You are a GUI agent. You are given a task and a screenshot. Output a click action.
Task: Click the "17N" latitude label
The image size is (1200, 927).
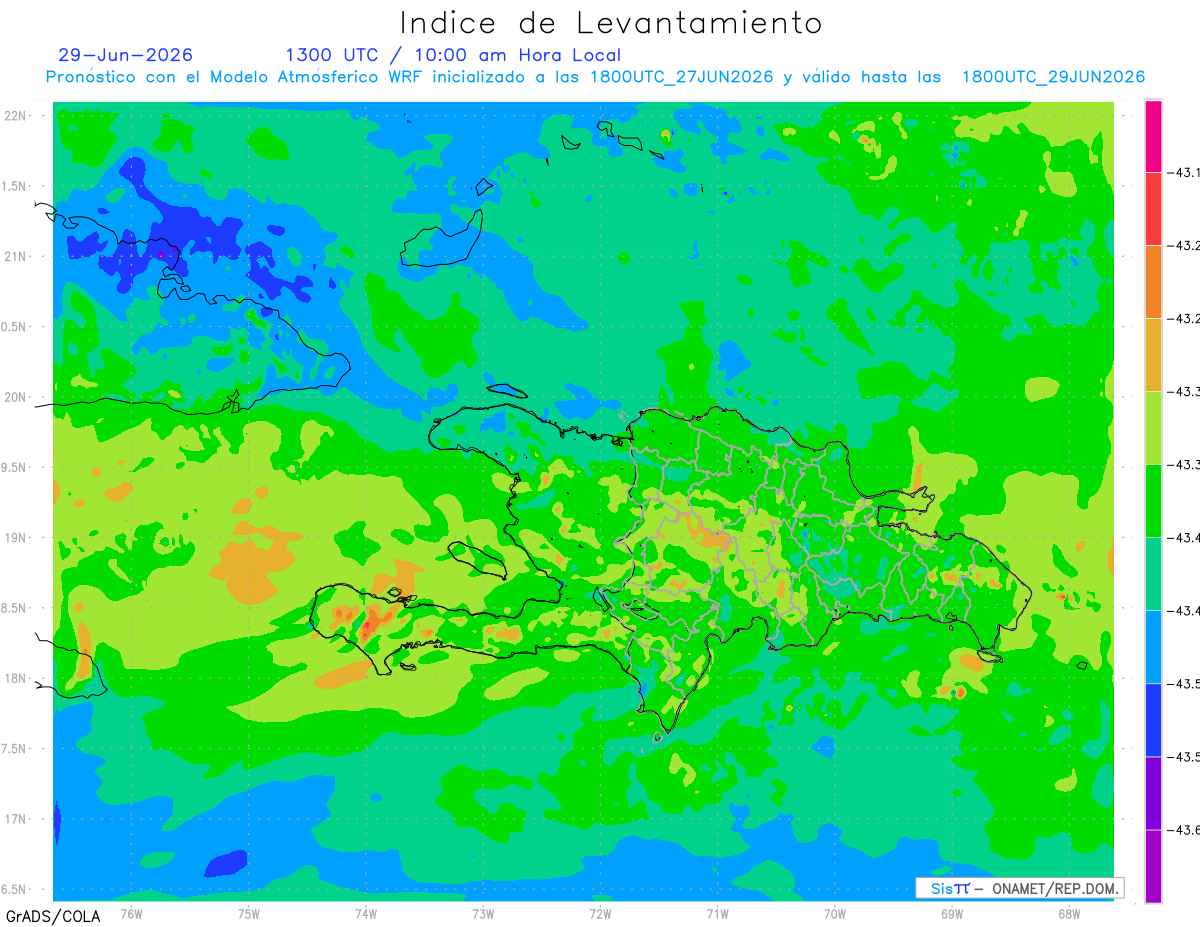(17, 819)
